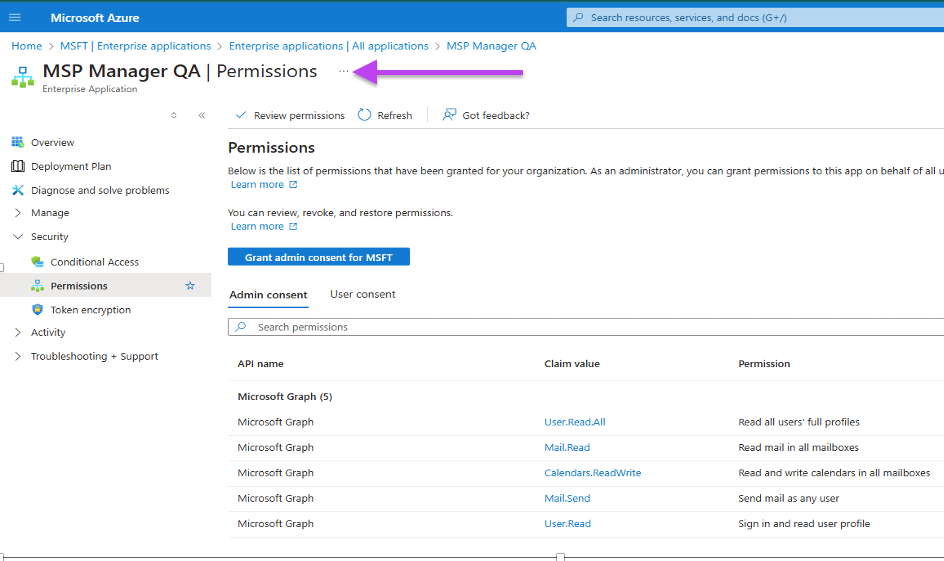
Task: Click the ellipsis next to Permissions title
Action: point(343,71)
